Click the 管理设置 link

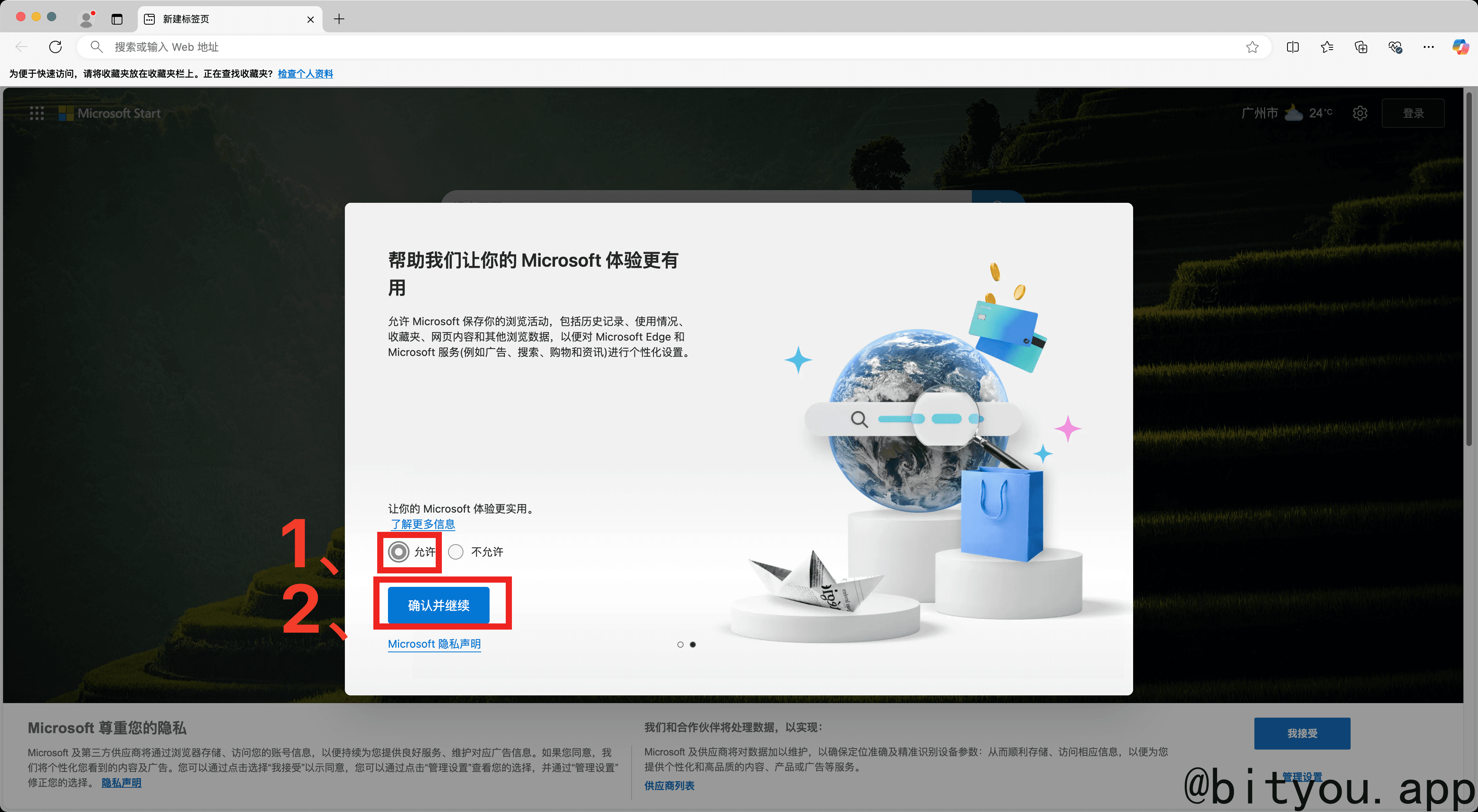[x=1302, y=777]
